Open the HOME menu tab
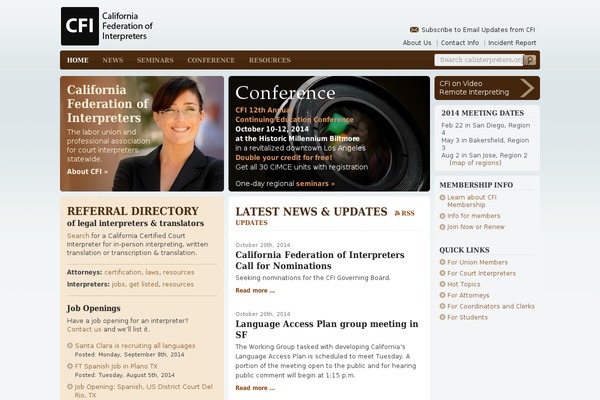 [78, 60]
